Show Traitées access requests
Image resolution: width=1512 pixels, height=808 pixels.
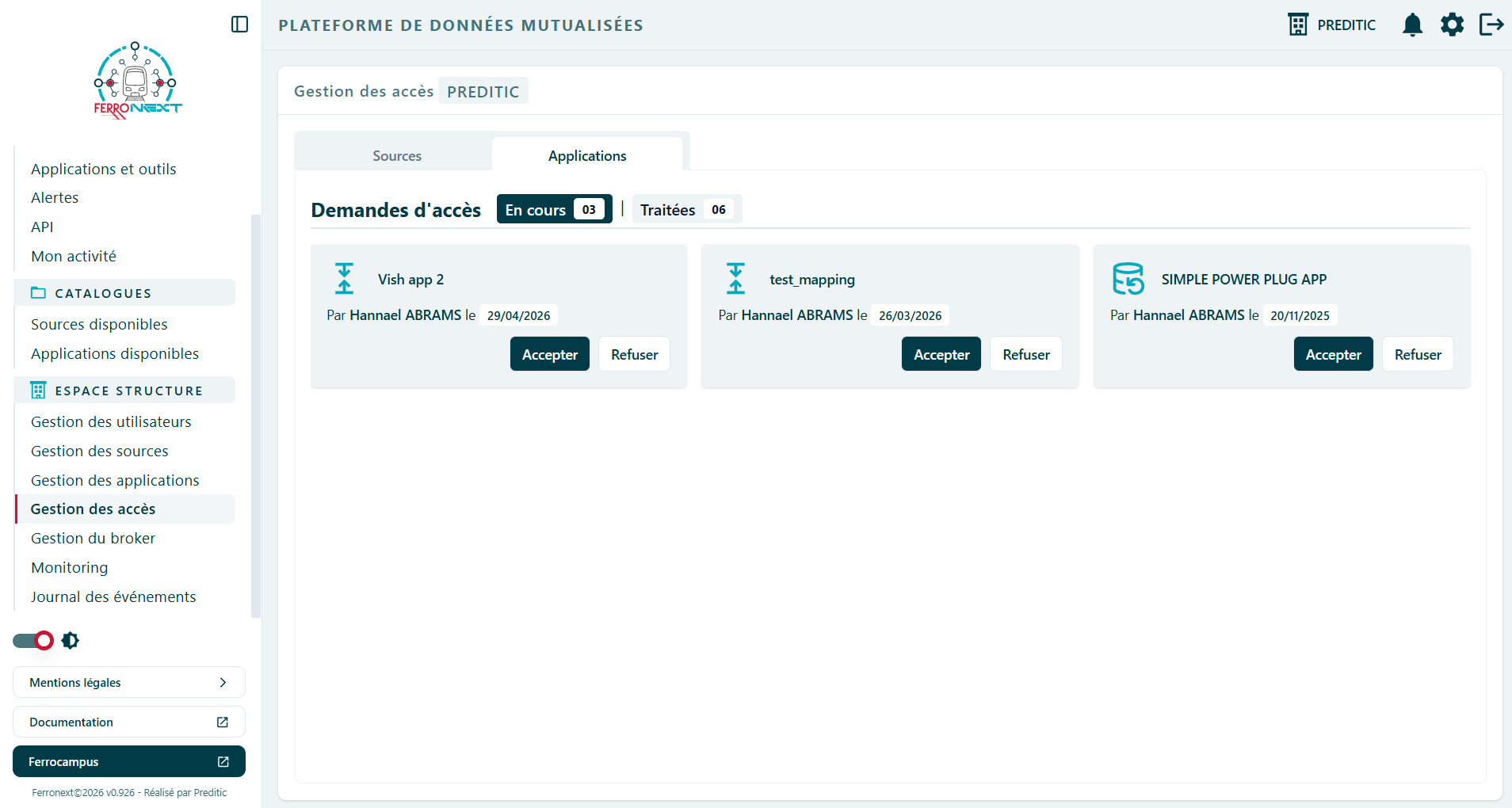[687, 209]
